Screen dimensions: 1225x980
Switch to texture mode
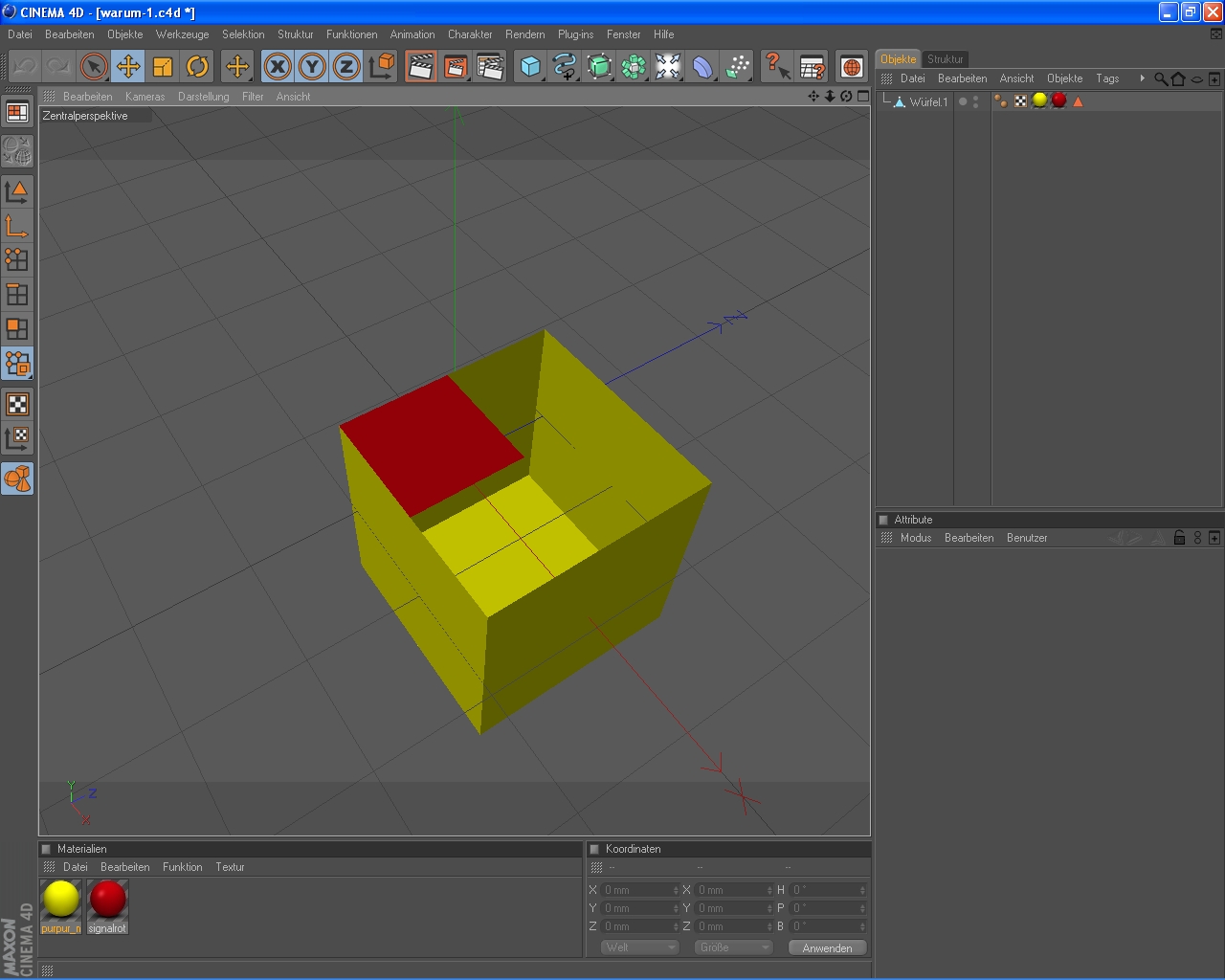[17, 404]
